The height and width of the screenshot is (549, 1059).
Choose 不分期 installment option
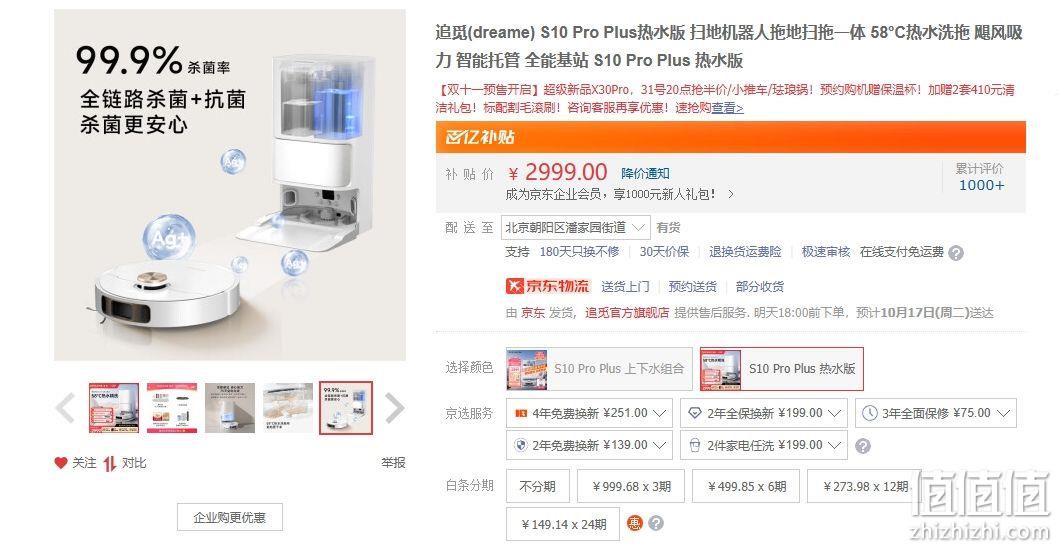coord(538,486)
